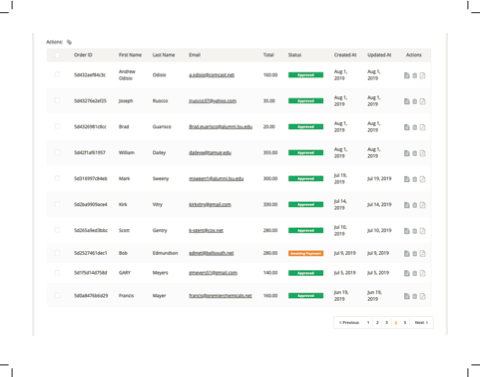Image resolution: width=480 pixels, height=377 pixels.
Task: Open the view document icon for Andrew Odisio's order
Action: (407, 75)
